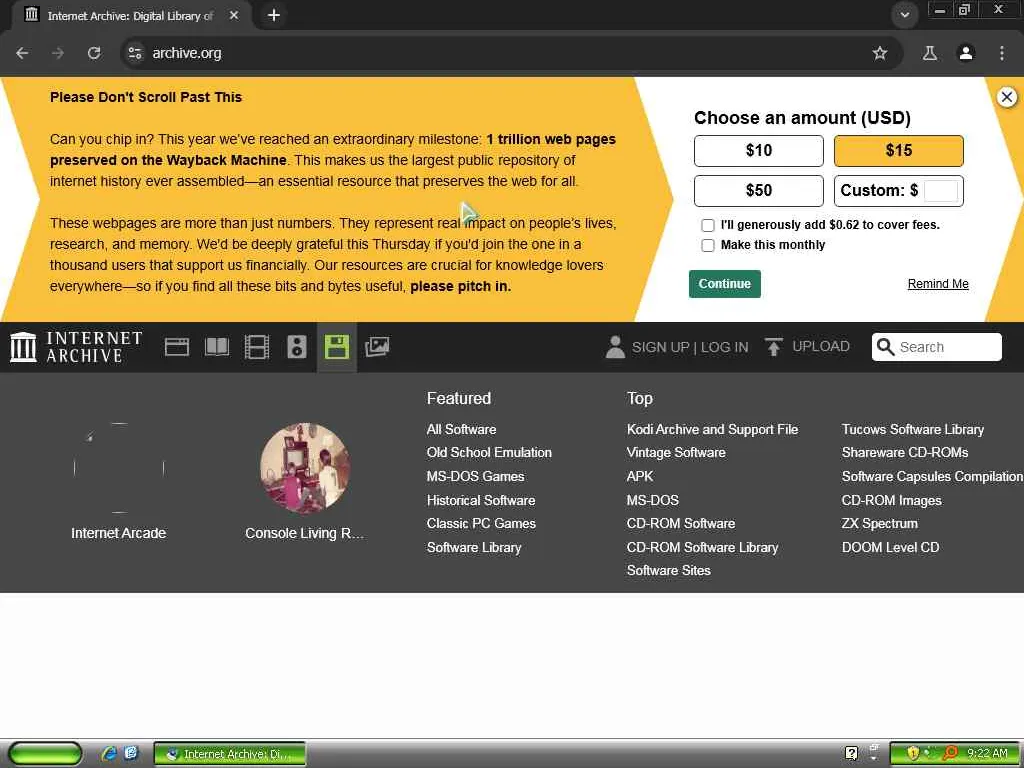Click Internet Explorer quick launch icon
1024x768 pixels.
click(109, 753)
